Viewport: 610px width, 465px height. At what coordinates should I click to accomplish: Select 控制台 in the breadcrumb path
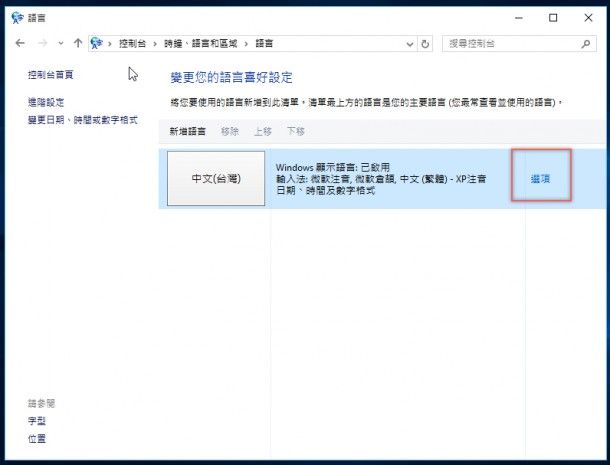click(132, 44)
